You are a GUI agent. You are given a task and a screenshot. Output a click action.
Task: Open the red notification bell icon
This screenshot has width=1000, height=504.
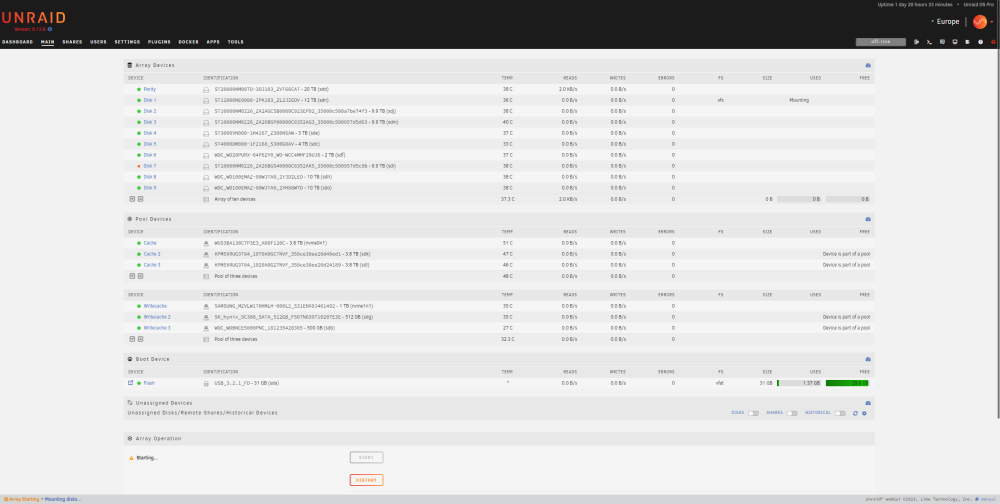(993, 42)
